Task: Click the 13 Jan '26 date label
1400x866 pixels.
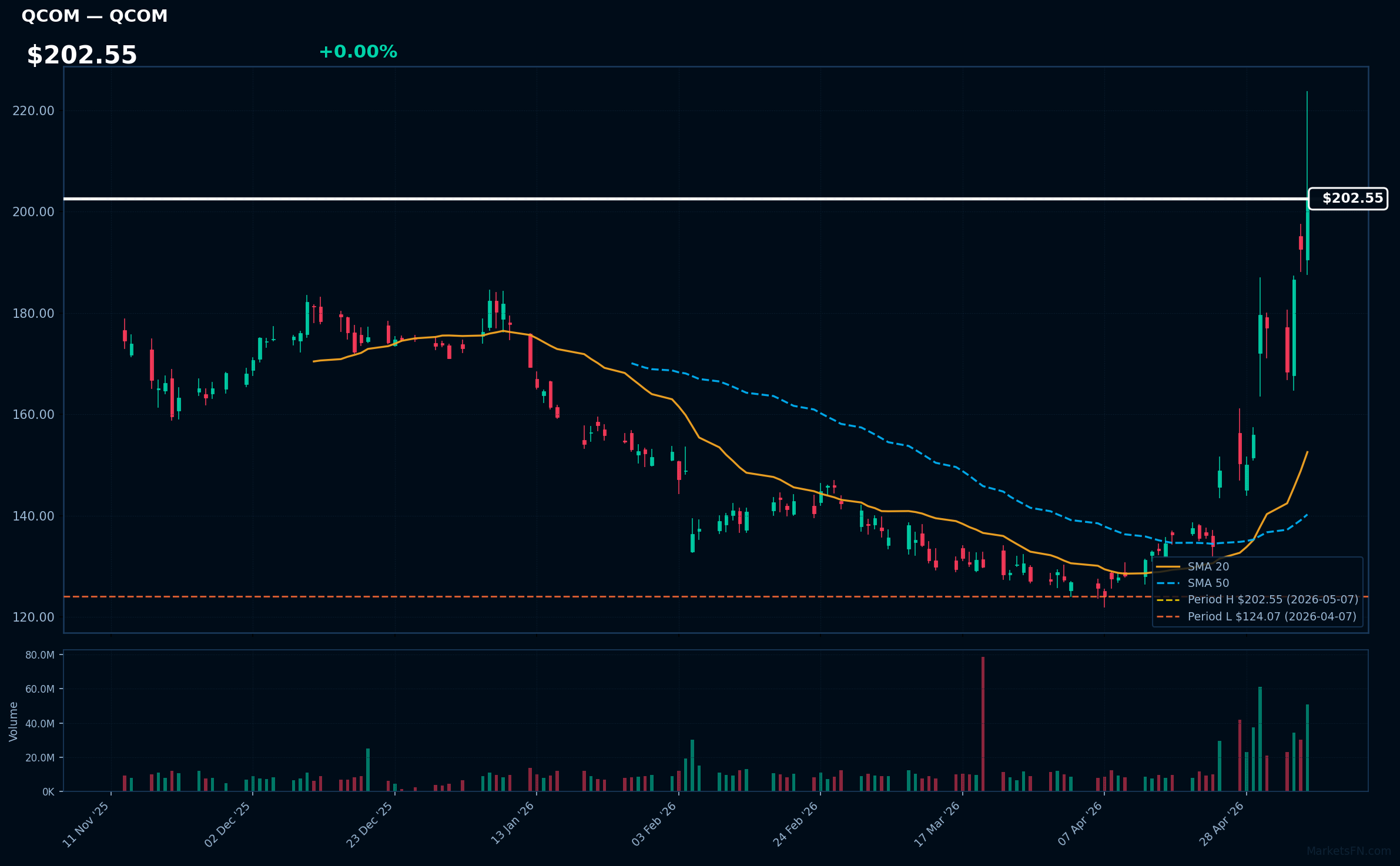Action: (513, 824)
